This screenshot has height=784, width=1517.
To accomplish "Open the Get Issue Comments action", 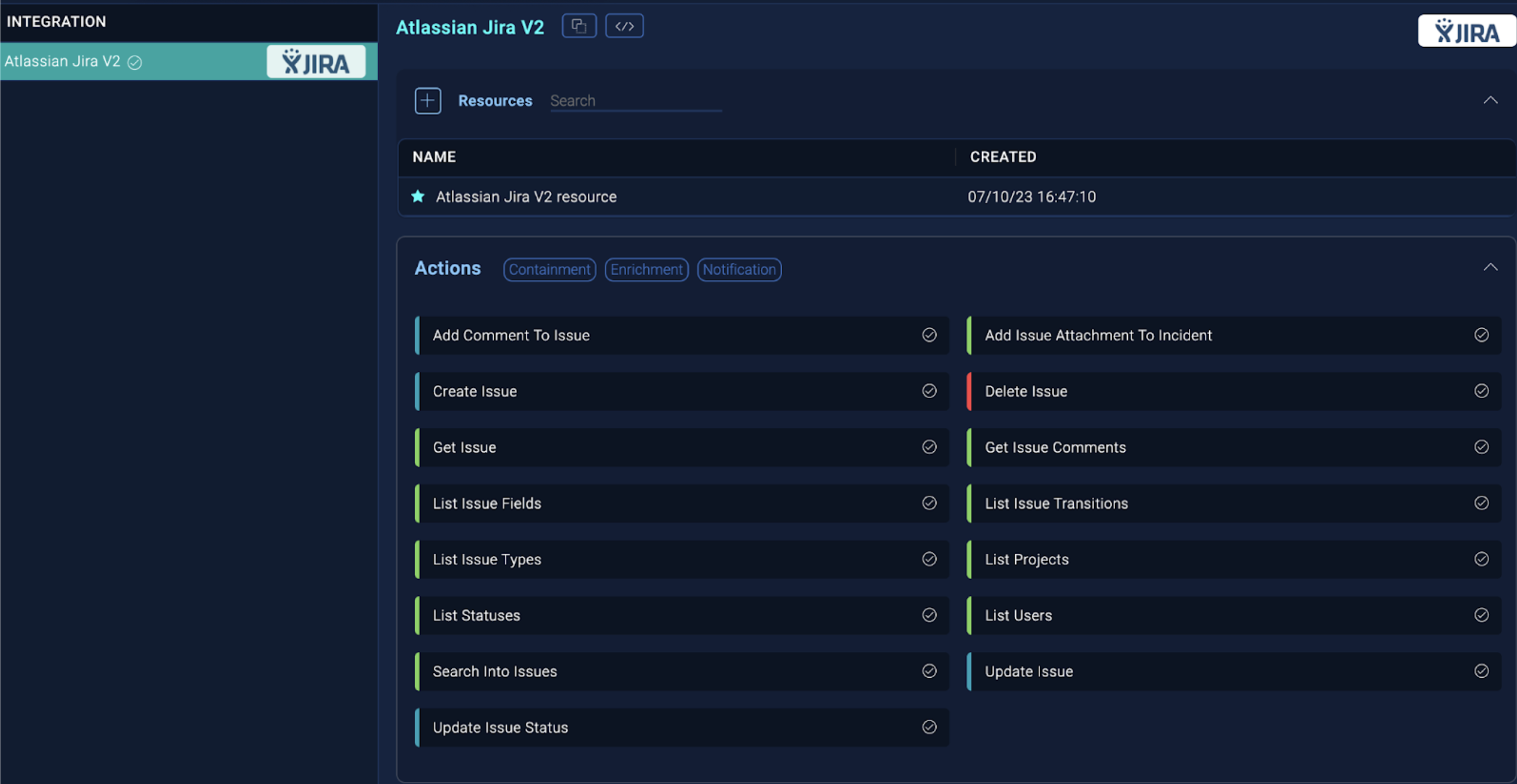I will pyautogui.click(x=1055, y=447).
